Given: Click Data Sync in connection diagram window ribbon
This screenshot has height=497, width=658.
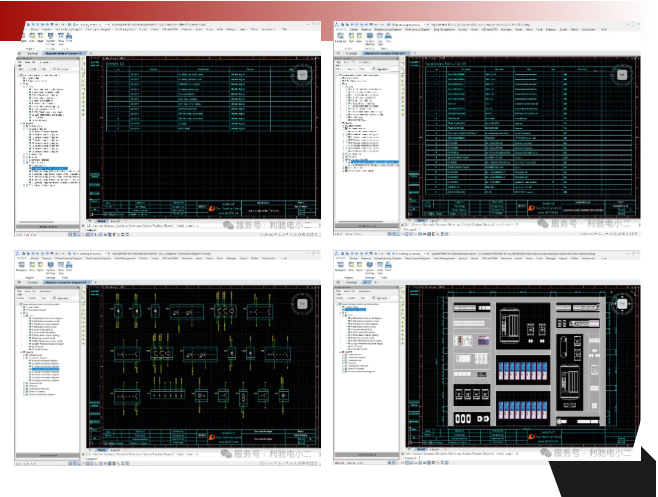Looking at the screenshot, I should [60, 267].
